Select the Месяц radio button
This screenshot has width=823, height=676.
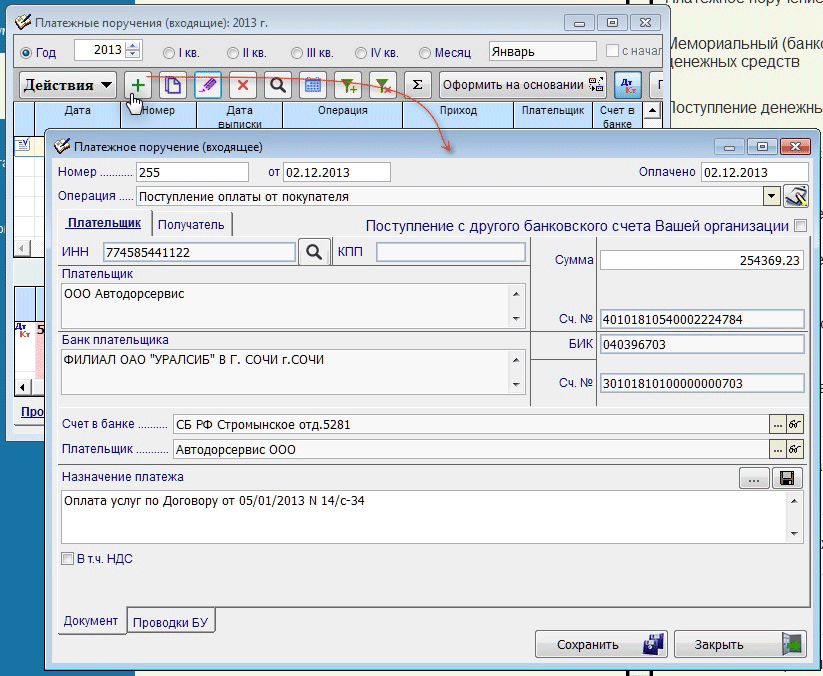pos(425,53)
